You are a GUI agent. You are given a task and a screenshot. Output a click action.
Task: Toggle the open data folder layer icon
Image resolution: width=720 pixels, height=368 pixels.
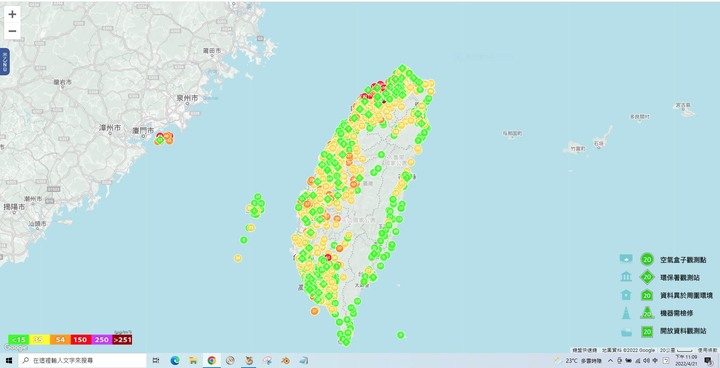pyautogui.click(x=626, y=331)
